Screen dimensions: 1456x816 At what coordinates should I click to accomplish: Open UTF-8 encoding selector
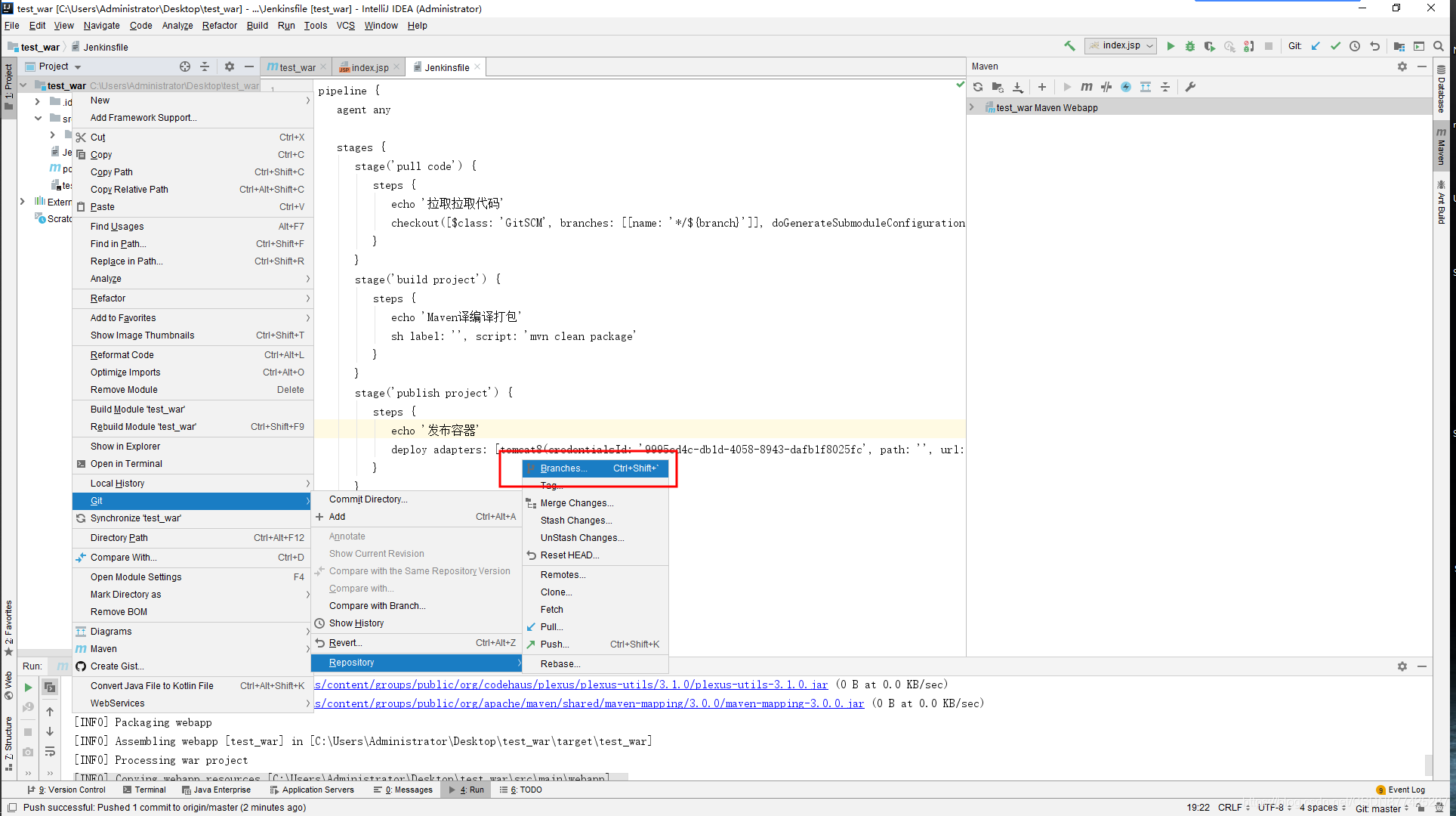click(1275, 808)
